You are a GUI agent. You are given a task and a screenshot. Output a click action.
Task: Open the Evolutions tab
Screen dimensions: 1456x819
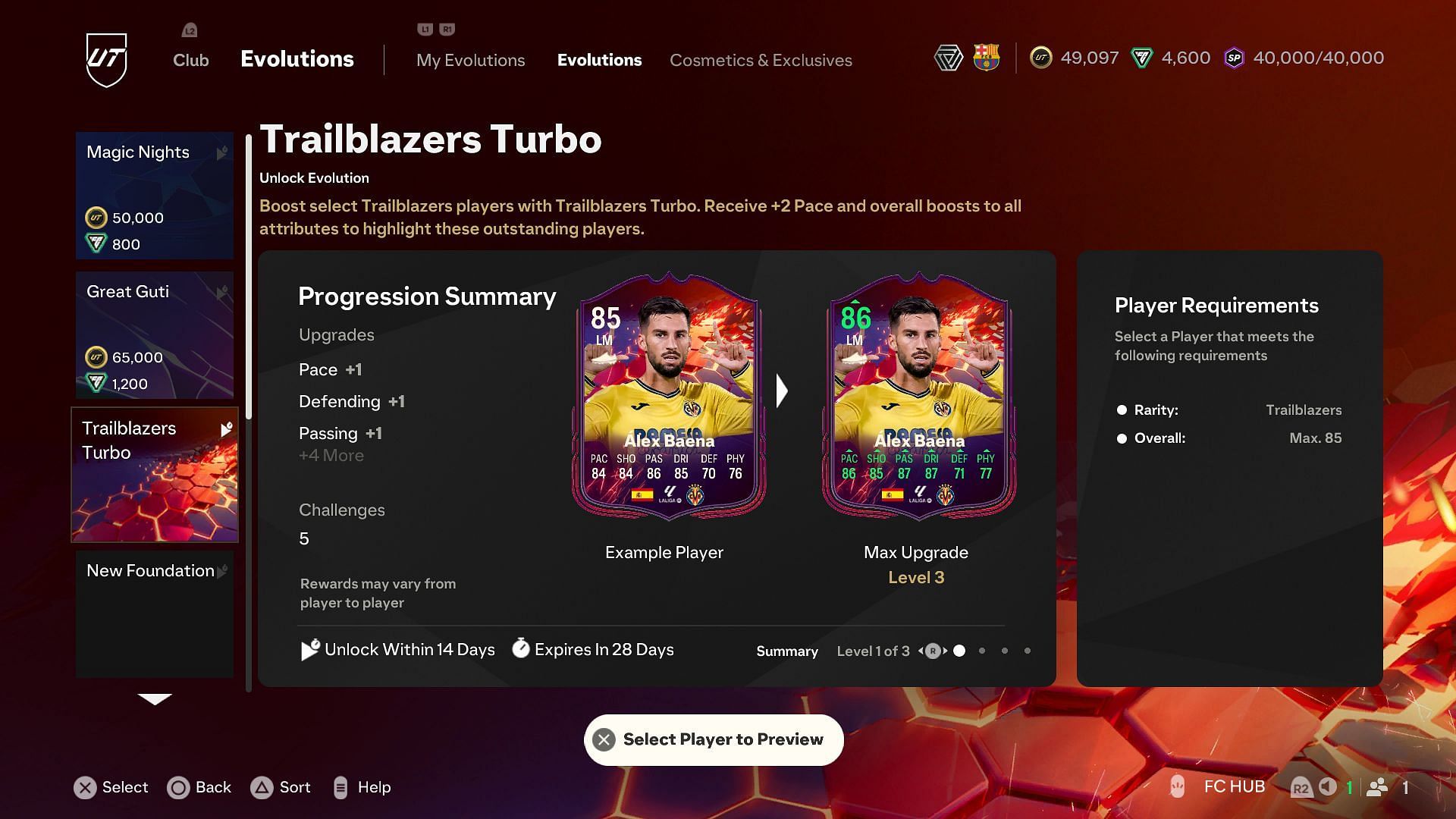pyautogui.click(x=599, y=60)
